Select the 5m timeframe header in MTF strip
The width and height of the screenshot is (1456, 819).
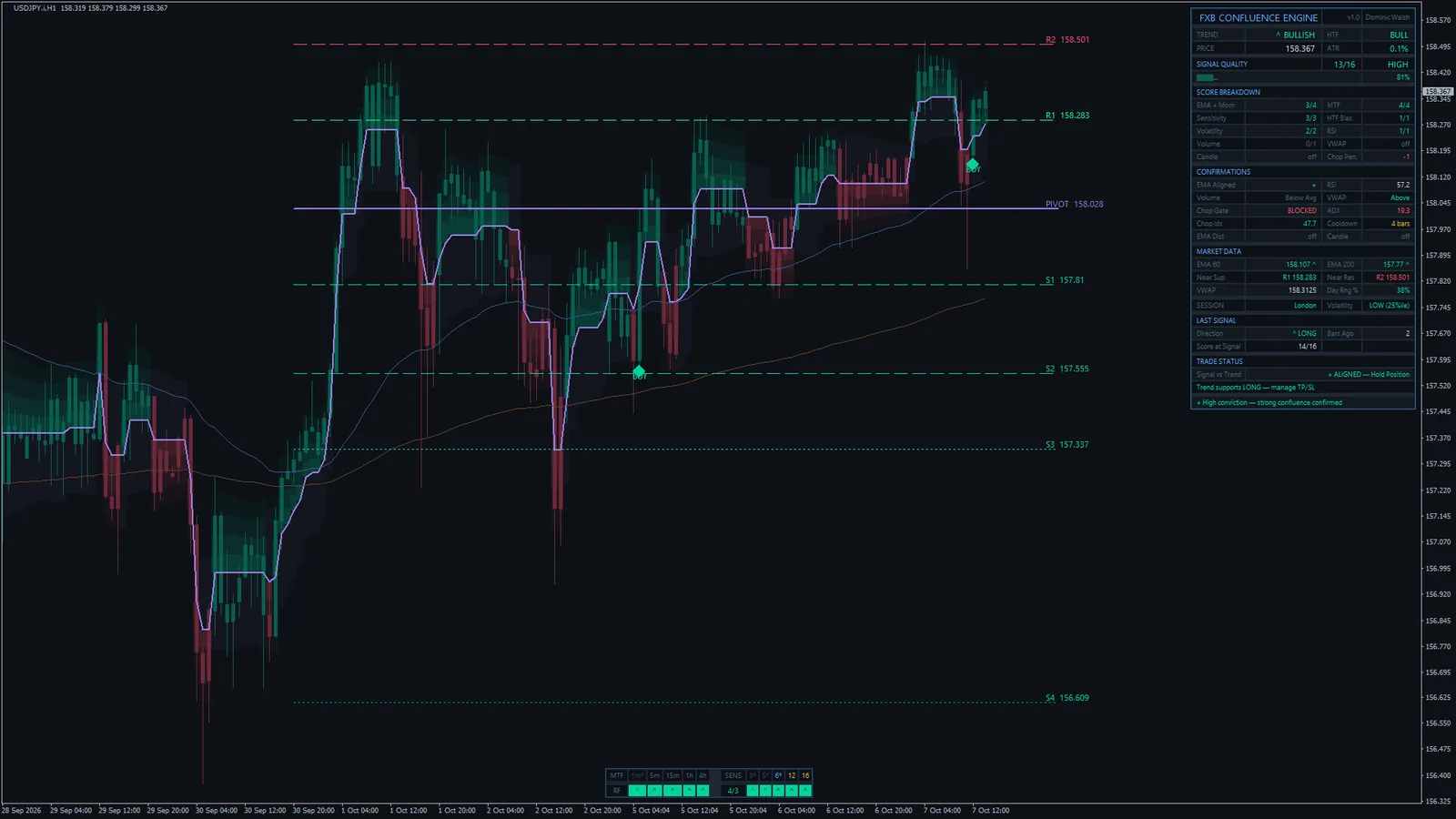[x=654, y=775]
